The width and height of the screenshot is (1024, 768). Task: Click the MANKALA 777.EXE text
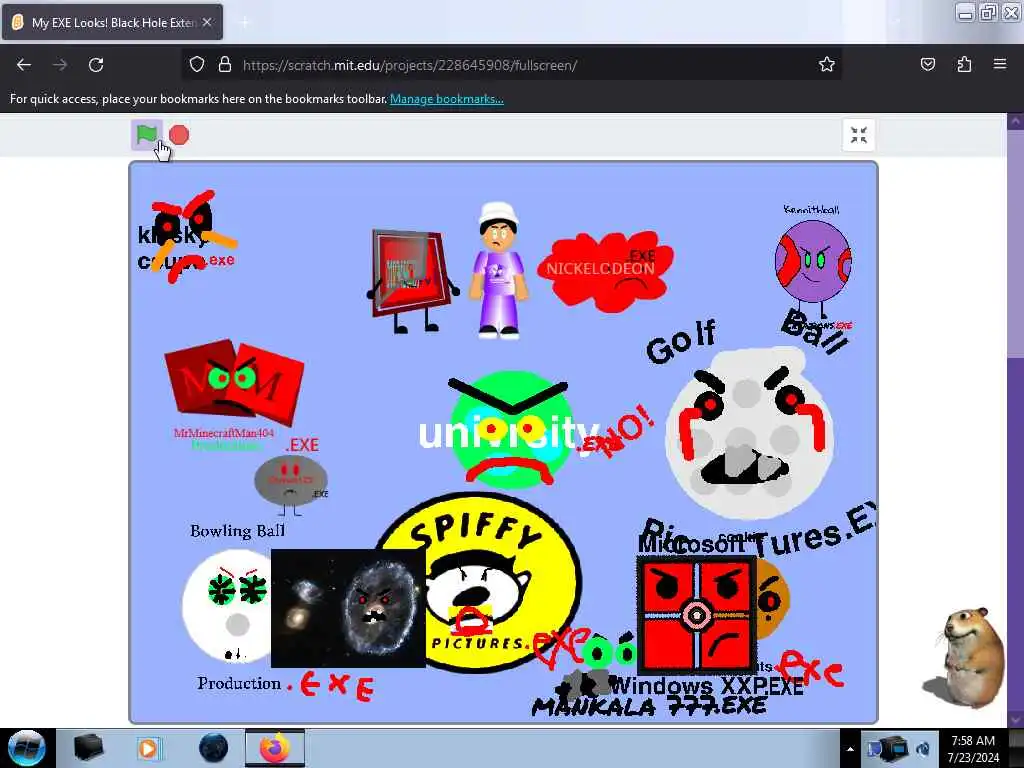tap(649, 707)
